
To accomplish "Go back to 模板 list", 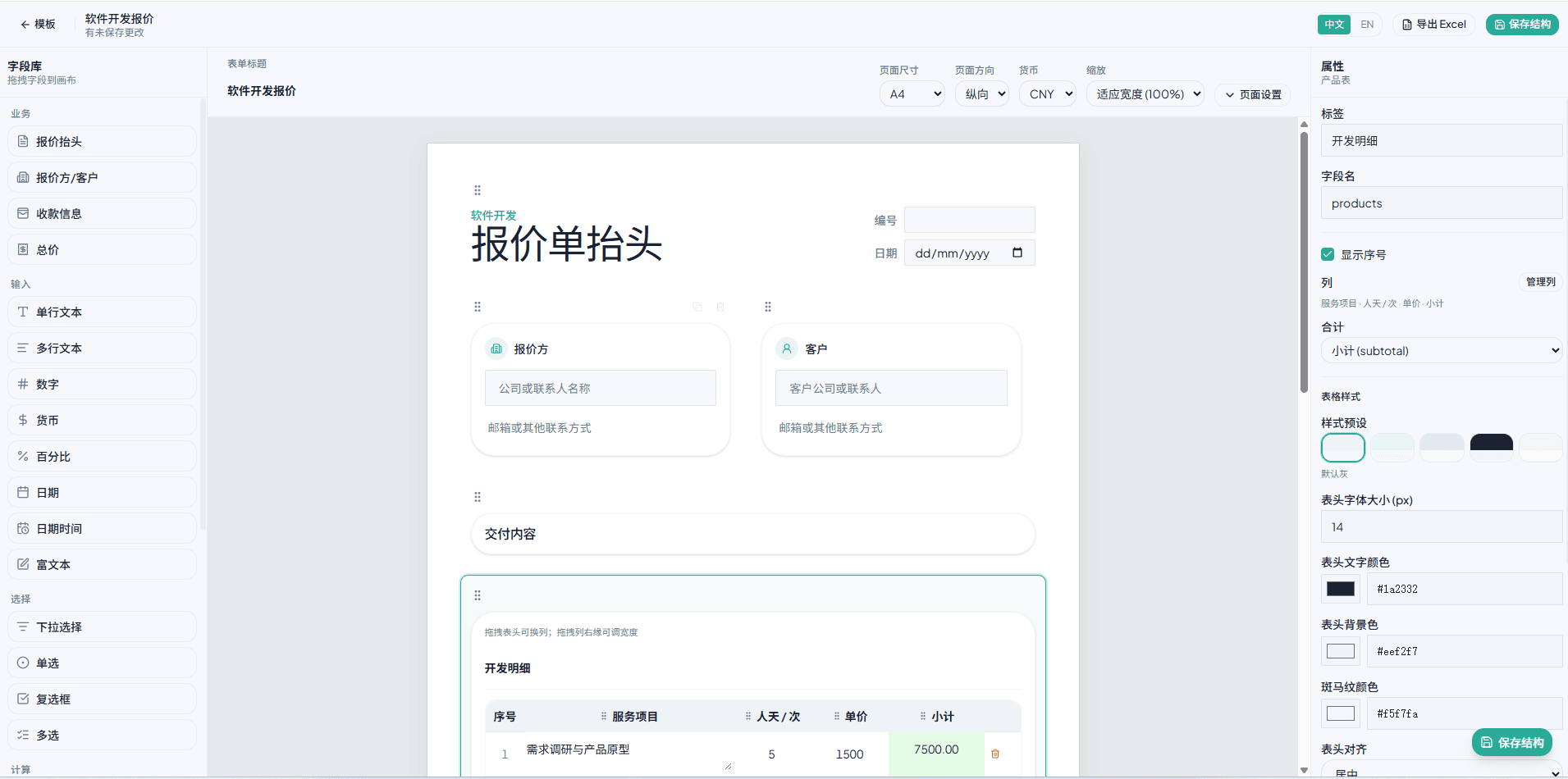I will coord(39,24).
